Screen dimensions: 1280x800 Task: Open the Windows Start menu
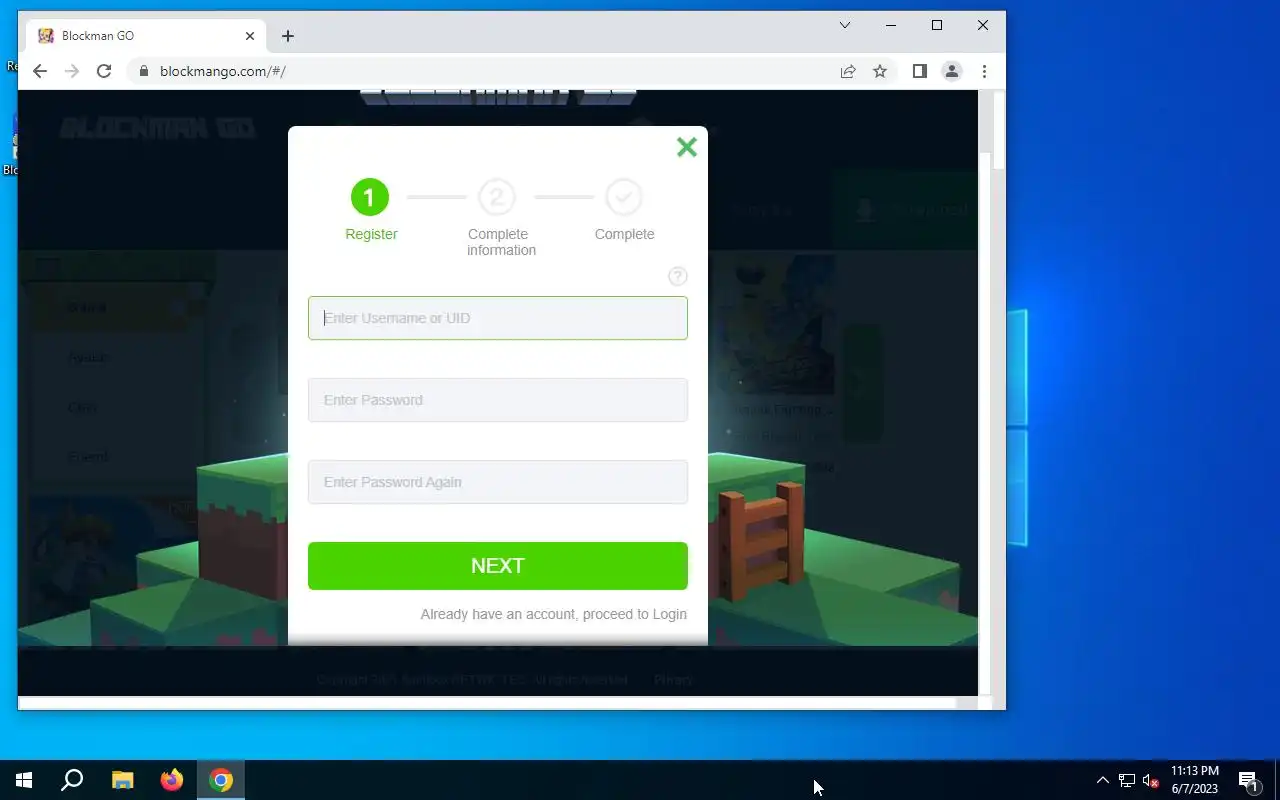click(x=24, y=780)
